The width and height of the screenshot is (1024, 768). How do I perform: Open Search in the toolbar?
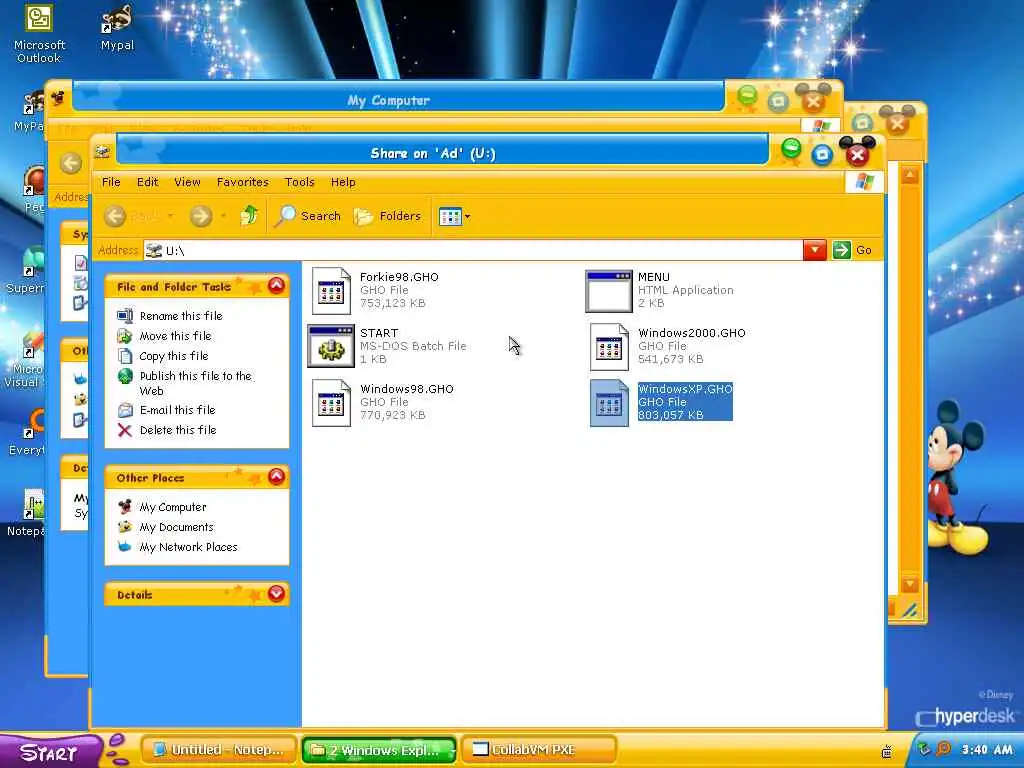coord(307,216)
